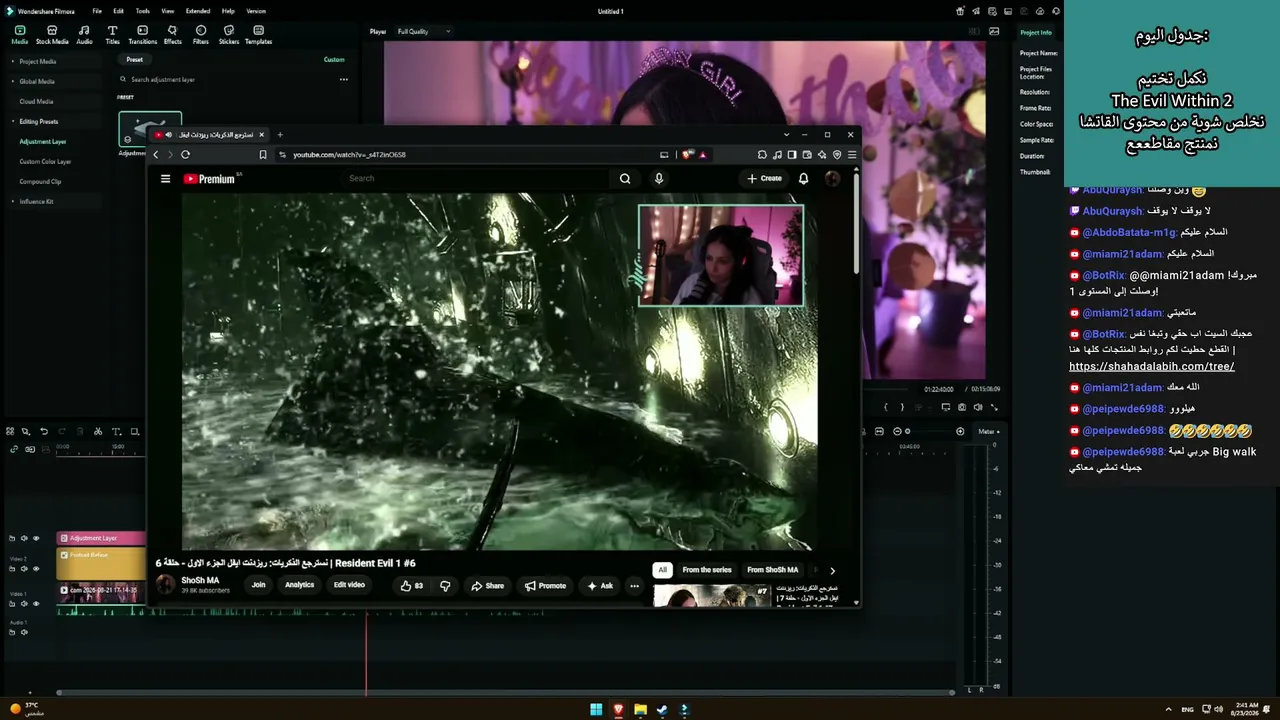Click the Join button under the video

click(x=258, y=585)
